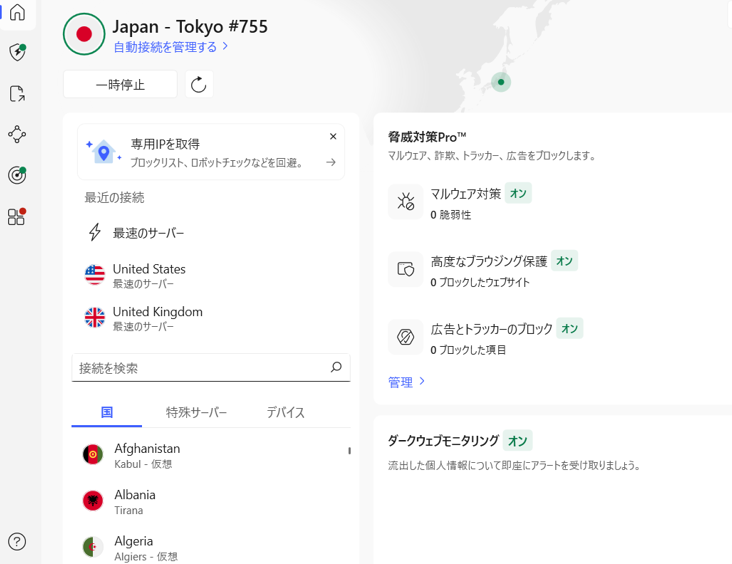Open the apps grid icon in sidebar

[17, 216]
